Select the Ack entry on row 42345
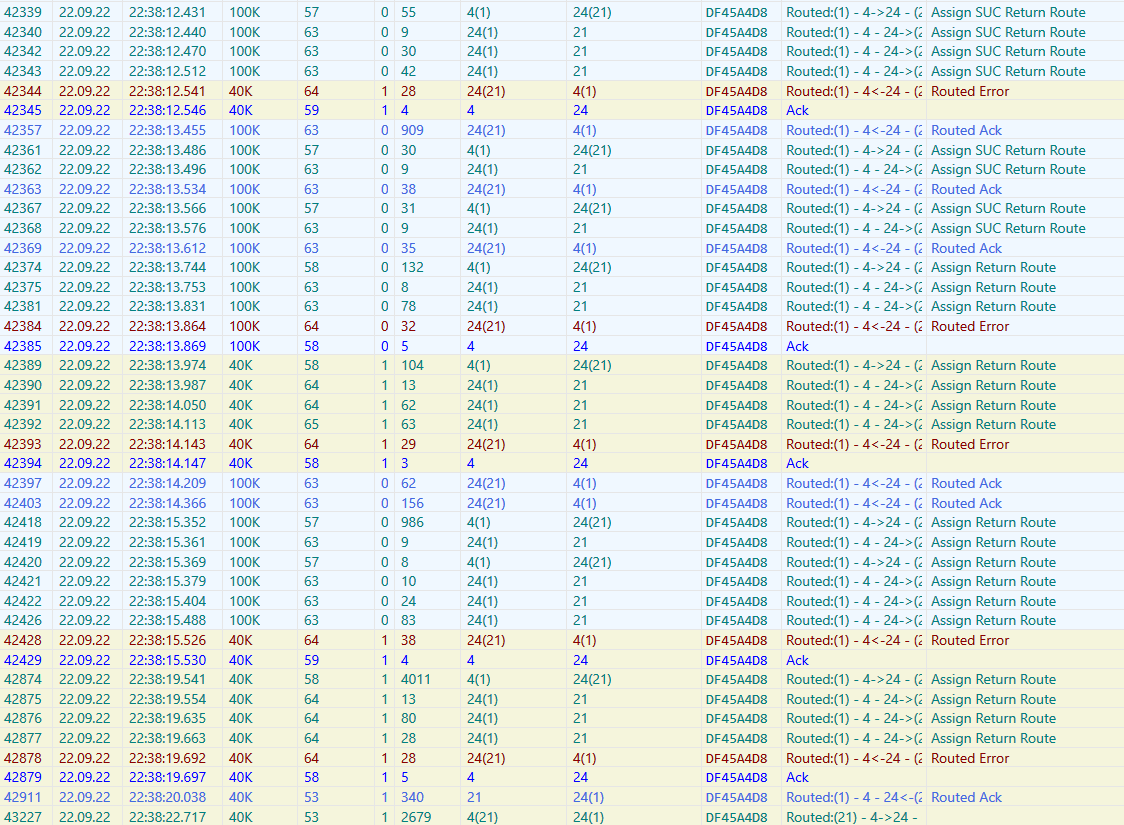The height and width of the screenshot is (825, 1124). pyautogui.click(x=797, y=110)
